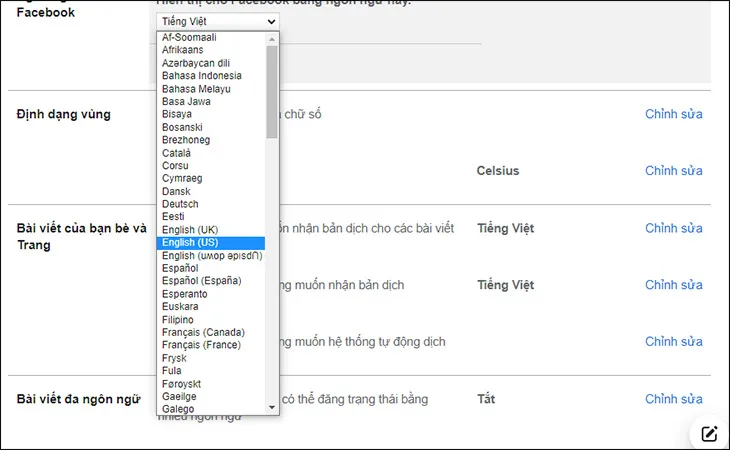730x450 pixels.
Task: Choose Español (España) from the list
Action: pos(211,281)
